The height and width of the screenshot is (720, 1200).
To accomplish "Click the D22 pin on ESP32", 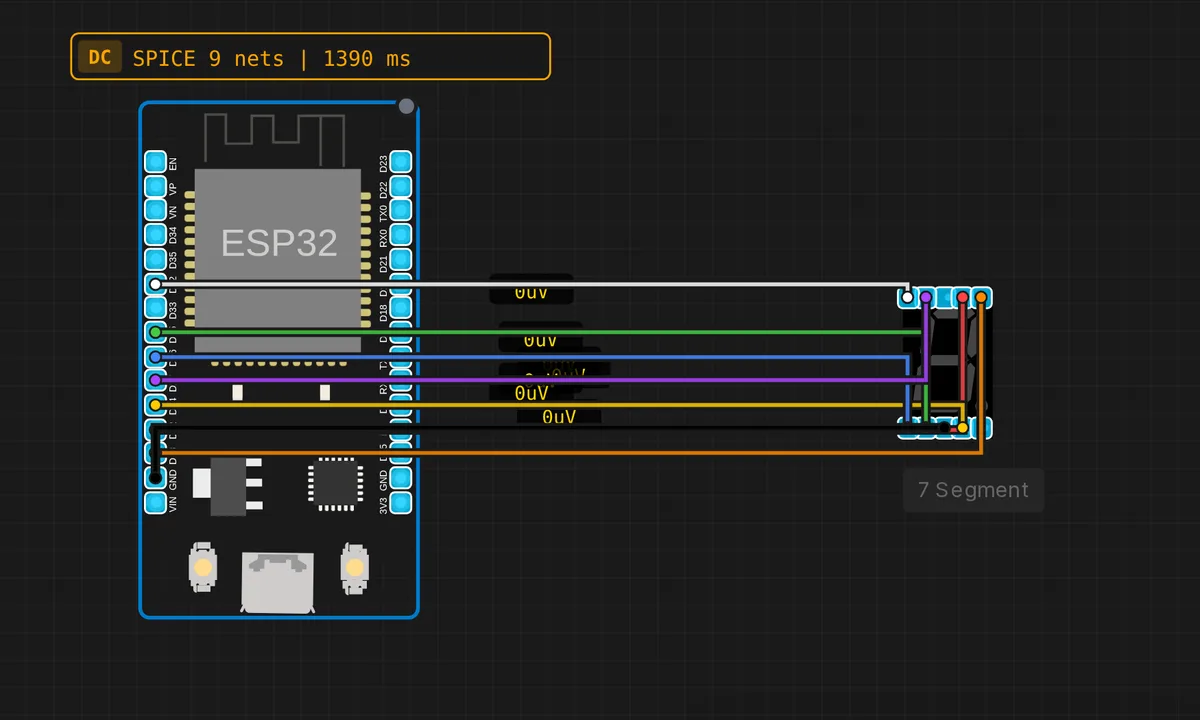I will [x=400, y=186].
